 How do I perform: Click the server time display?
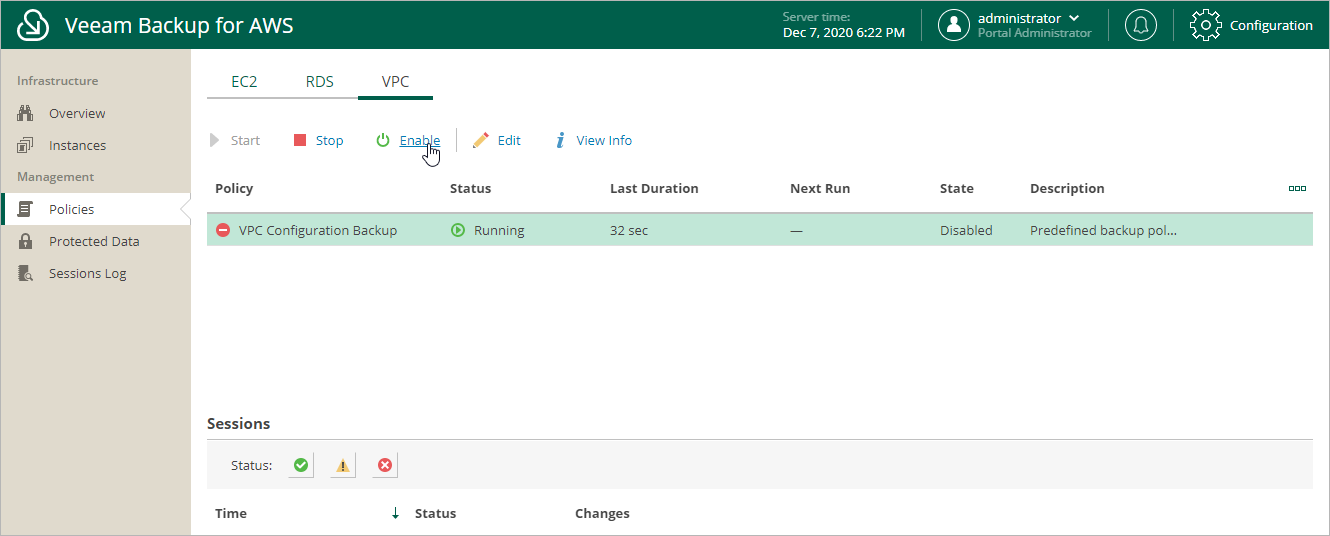(843, 25)
